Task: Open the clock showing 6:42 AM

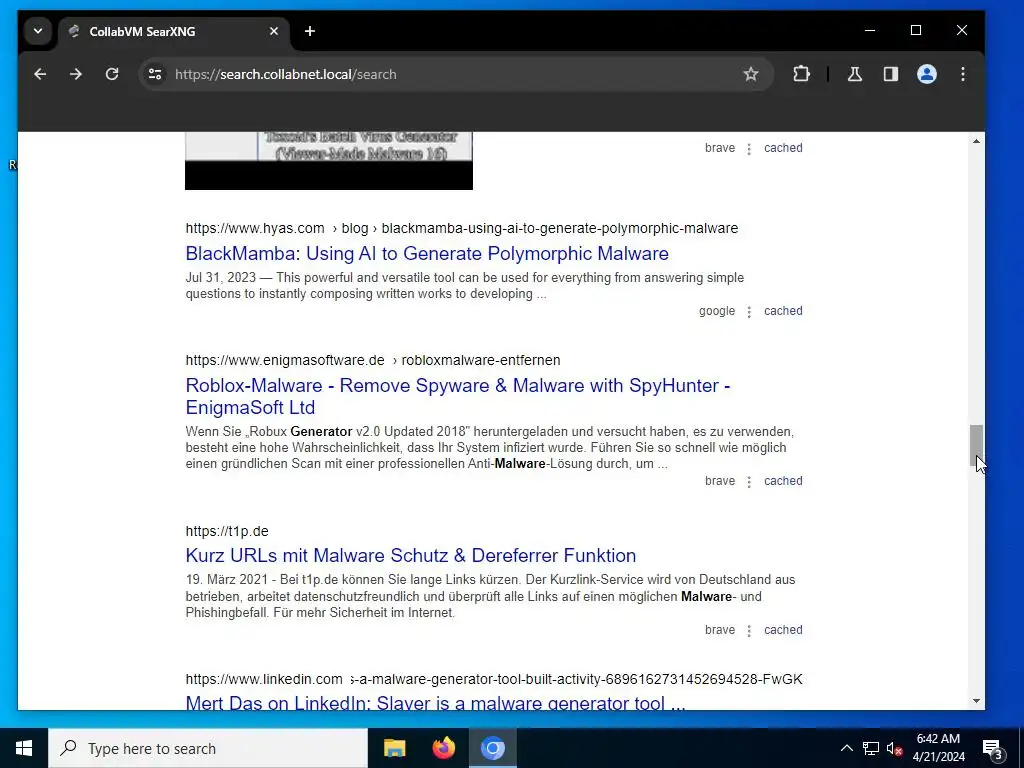Action: (938, 748)
